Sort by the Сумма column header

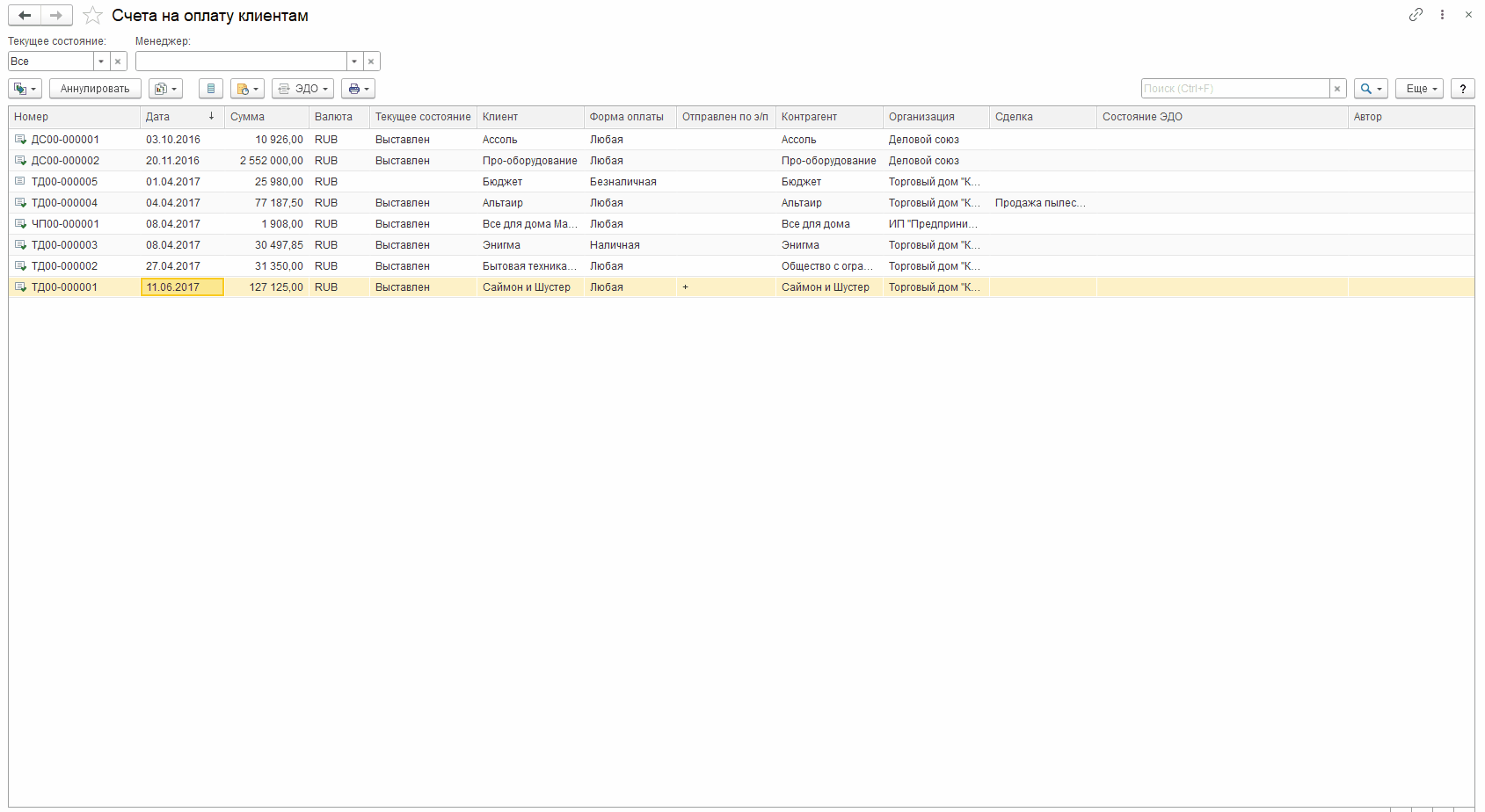point(266,117)
